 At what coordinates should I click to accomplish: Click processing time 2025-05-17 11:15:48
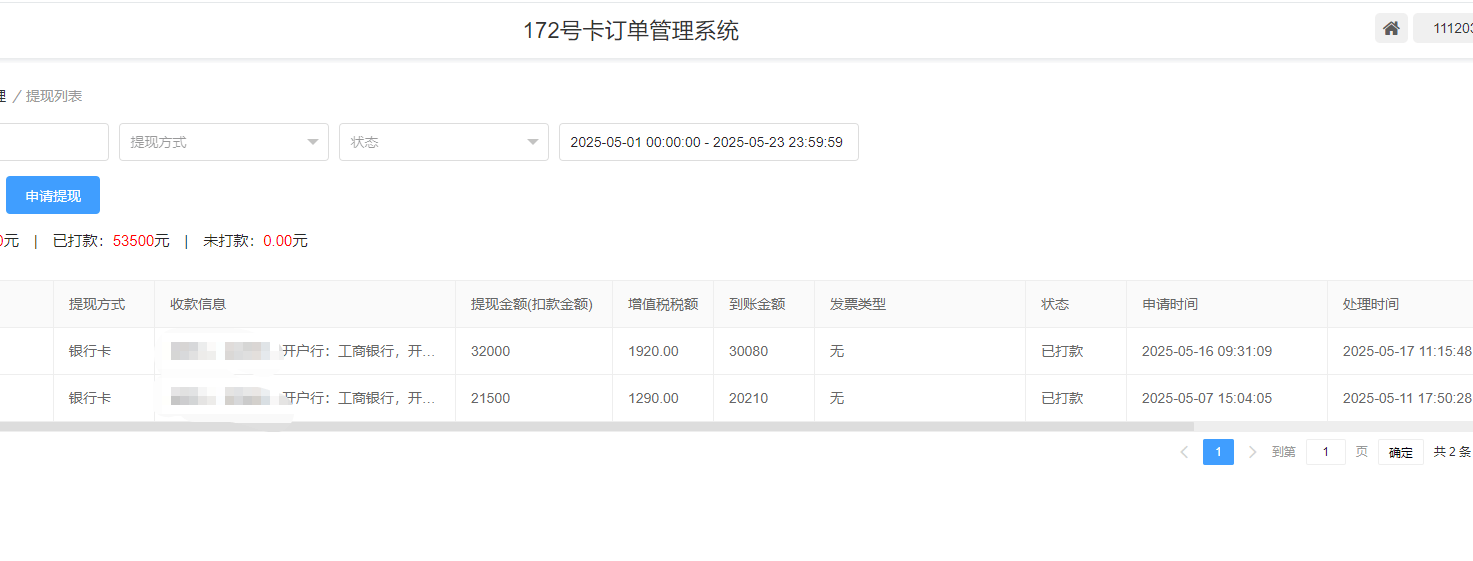coord(1407,351)
